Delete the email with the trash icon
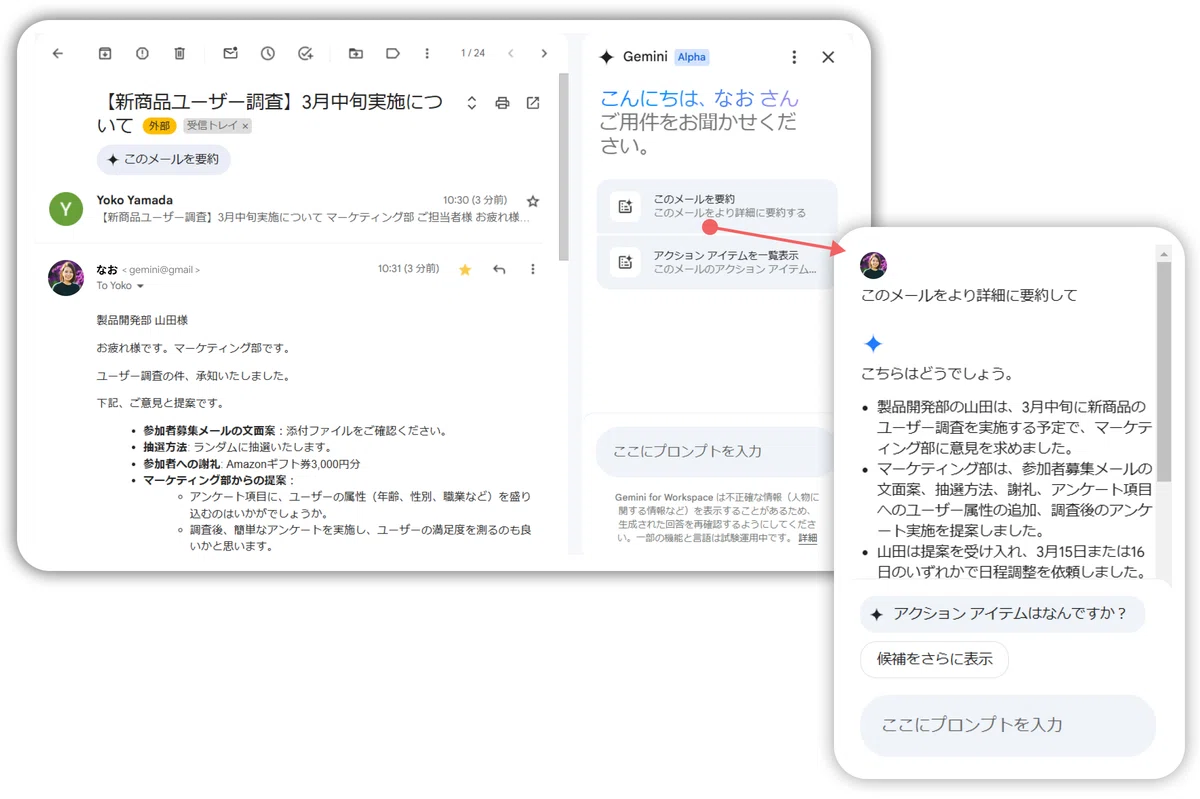 click(x=179, y=53)
